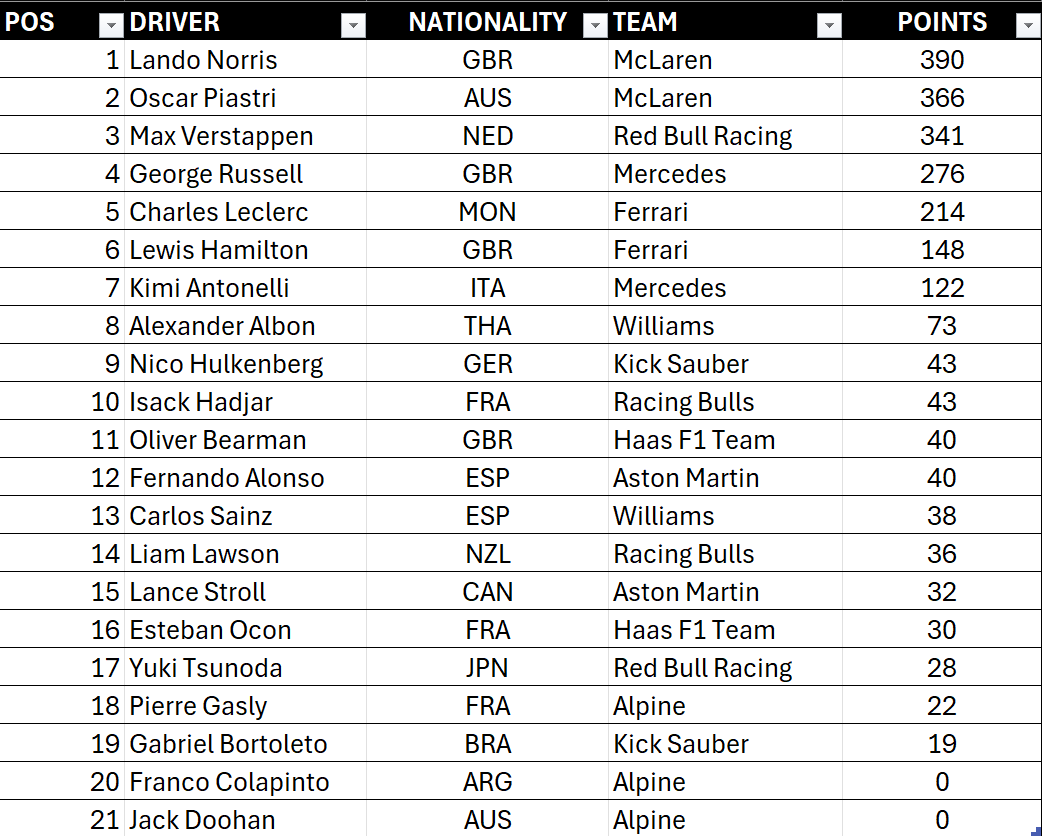Select Kimi Antonelli's ITA nationality cell

point(488,288)
